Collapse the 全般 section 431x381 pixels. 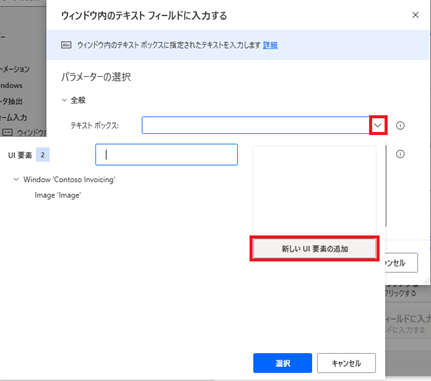(64, 100)
